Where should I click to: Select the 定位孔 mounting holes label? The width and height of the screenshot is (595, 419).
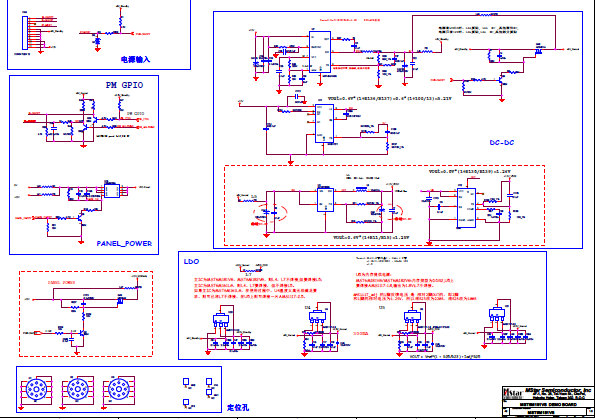(x=238, y=408)
